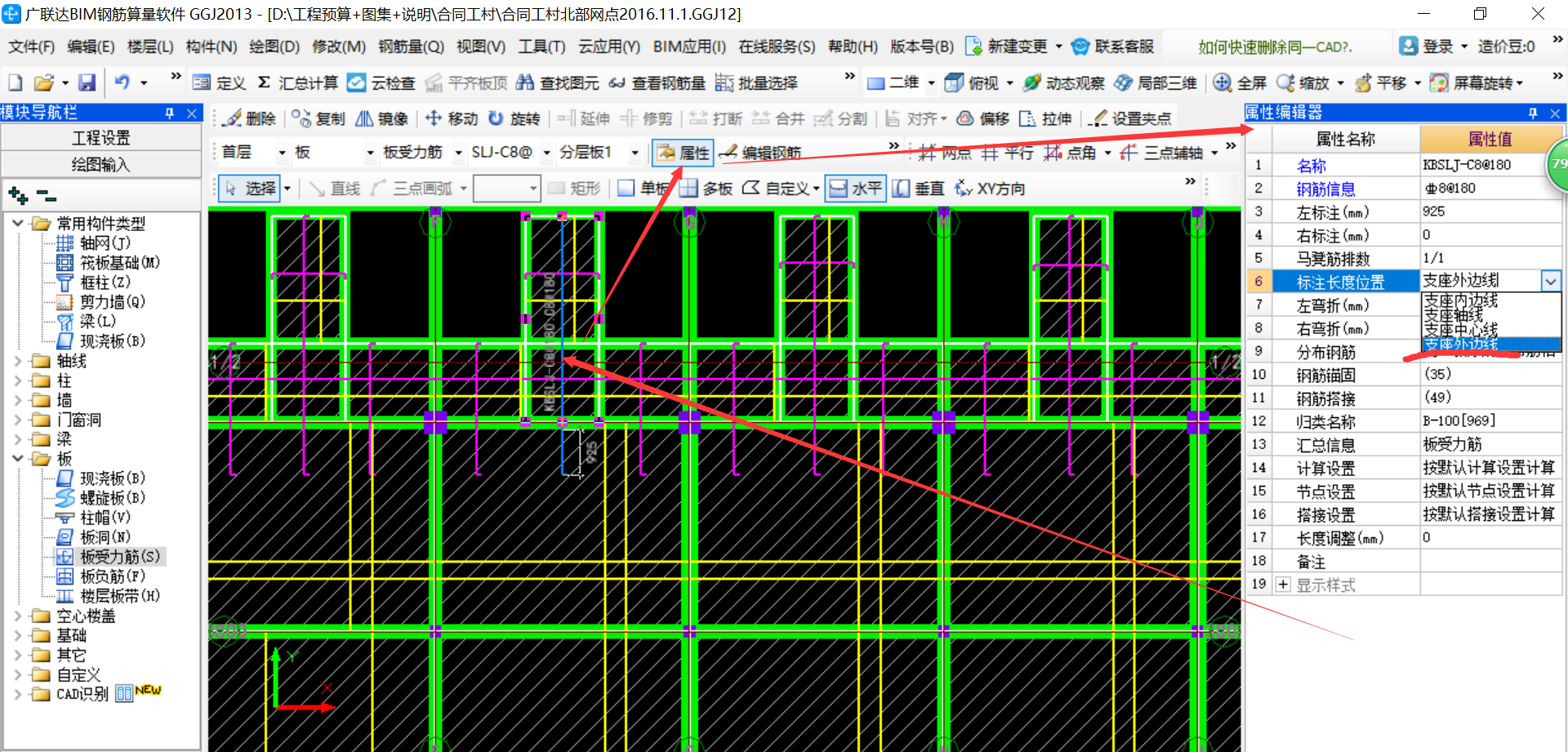Click 编辑钢筋 edit rebar button

pyautogui.click(x=760, y=153)
